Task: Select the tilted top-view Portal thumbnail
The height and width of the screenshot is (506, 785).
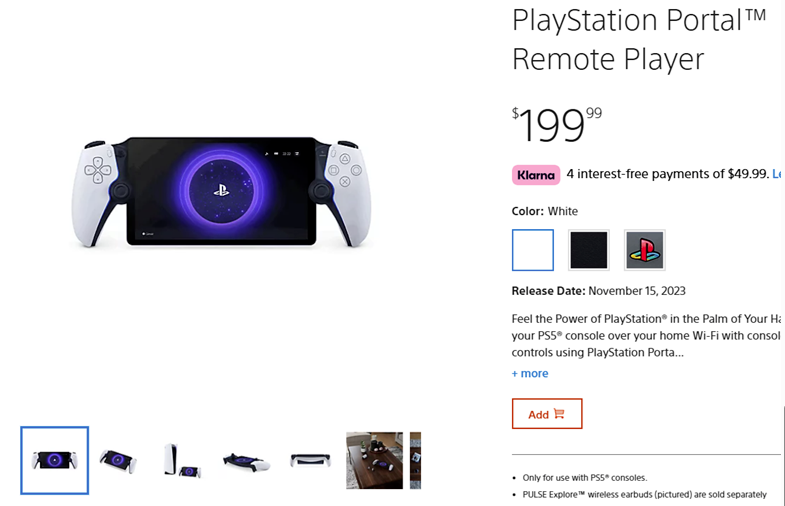Action: click(246, 461)
